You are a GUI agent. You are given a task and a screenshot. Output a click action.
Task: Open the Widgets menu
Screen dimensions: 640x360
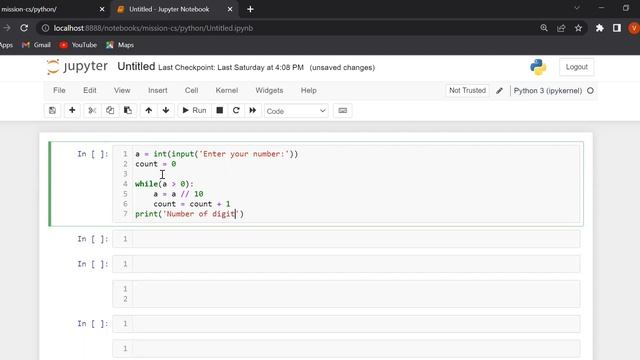click(269, 90)
